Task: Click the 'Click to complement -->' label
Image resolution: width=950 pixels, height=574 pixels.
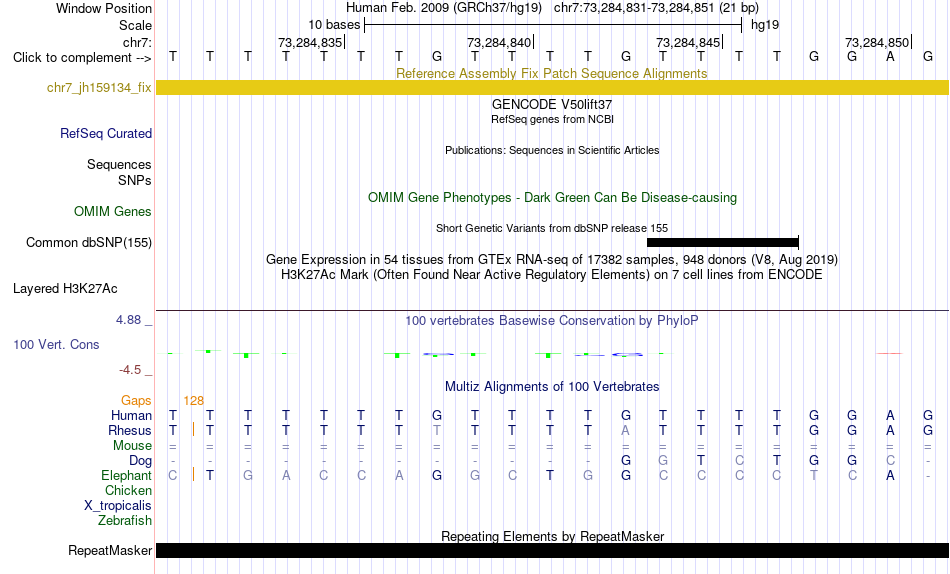Action: pyautogui.click(x=82, y=58)
